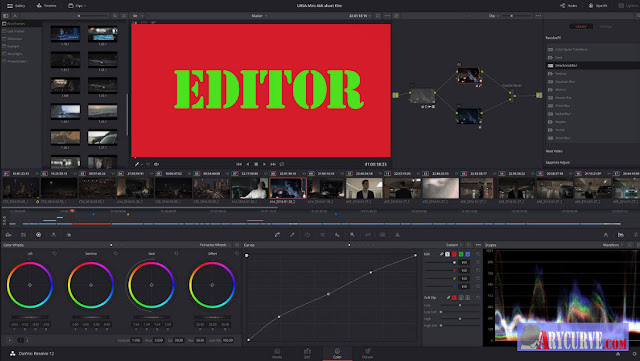Open the Primaries Wheels mode dropdown
The image size is (640, 361).
point(215,245)
